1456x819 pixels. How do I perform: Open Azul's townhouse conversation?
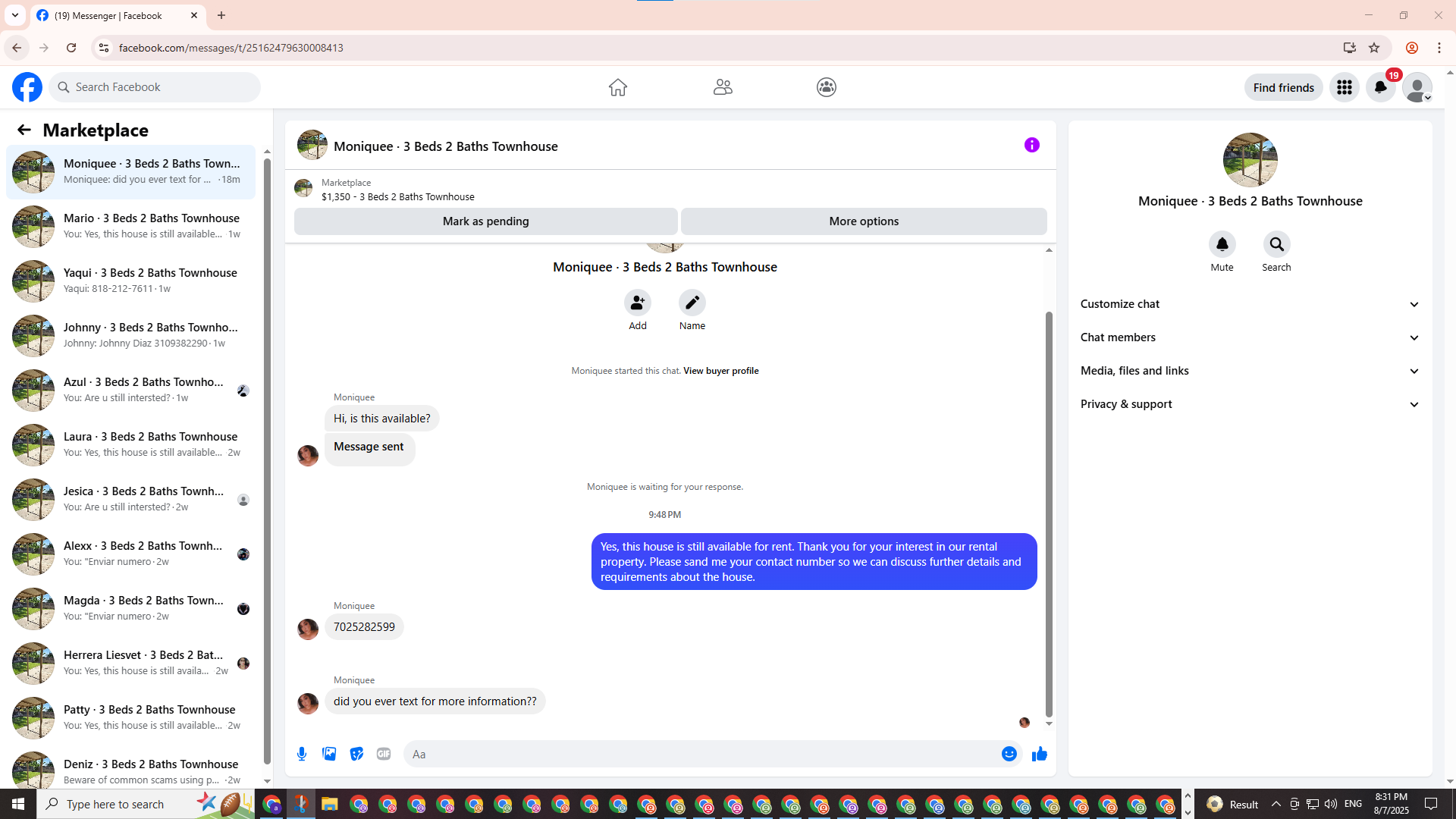pyautogui.click(x=131, y=390)
